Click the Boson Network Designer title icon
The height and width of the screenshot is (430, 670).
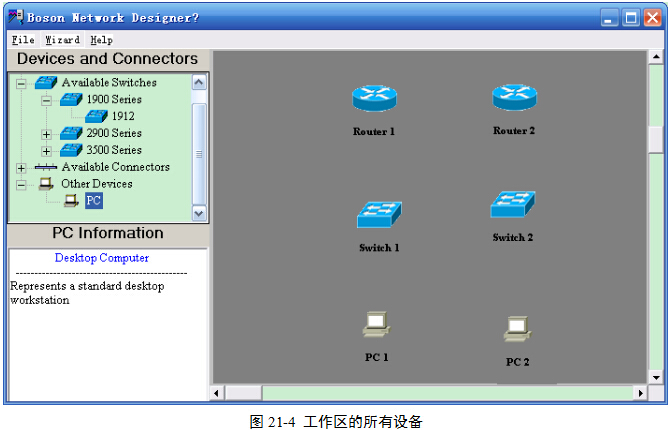click(16, 18)
